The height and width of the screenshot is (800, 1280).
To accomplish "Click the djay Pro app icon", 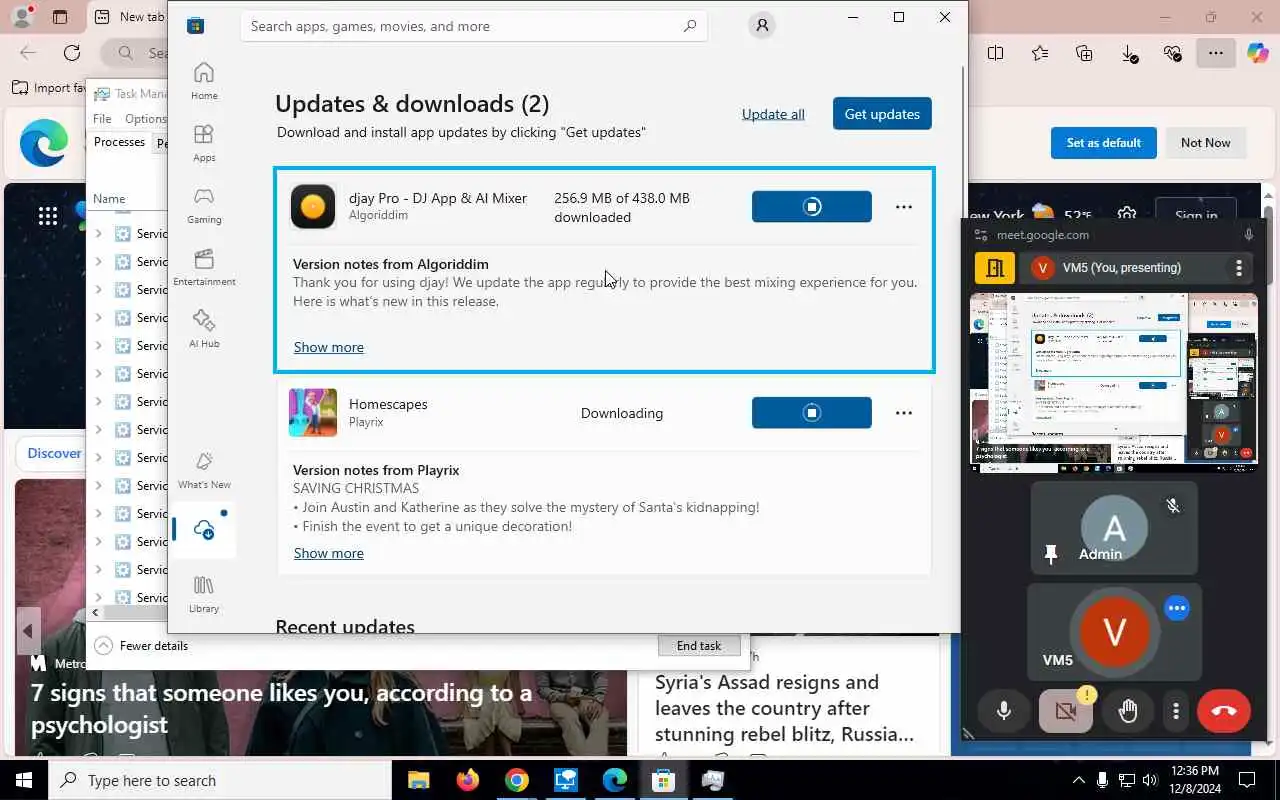I will coord(313,207).
